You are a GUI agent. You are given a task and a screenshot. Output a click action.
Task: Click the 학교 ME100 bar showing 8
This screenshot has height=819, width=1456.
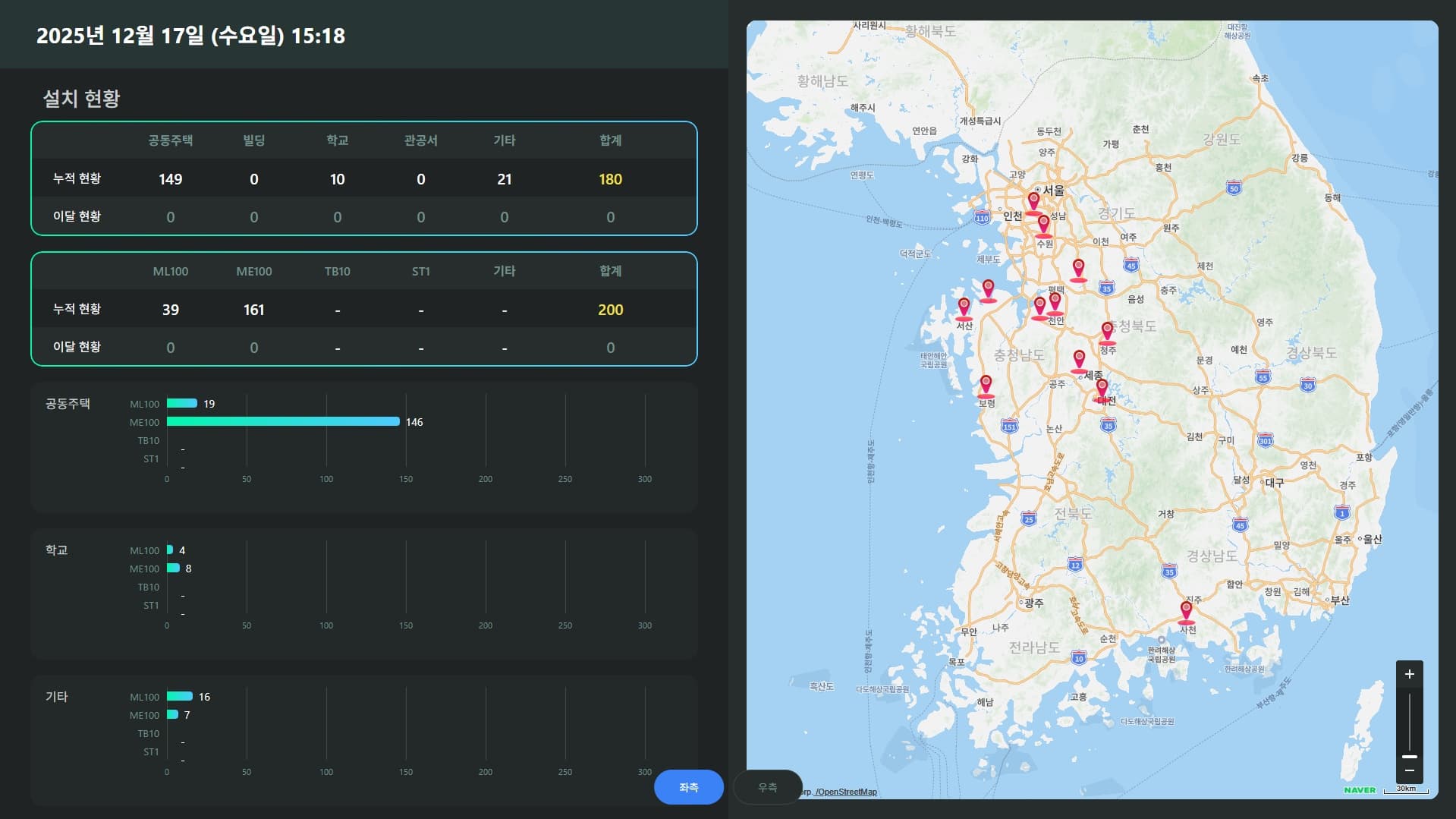tap(173, 568)
